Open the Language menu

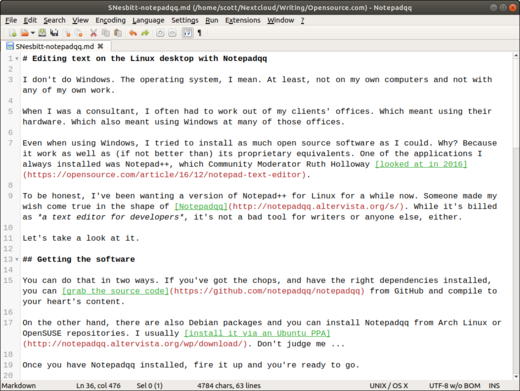[148, 20]
